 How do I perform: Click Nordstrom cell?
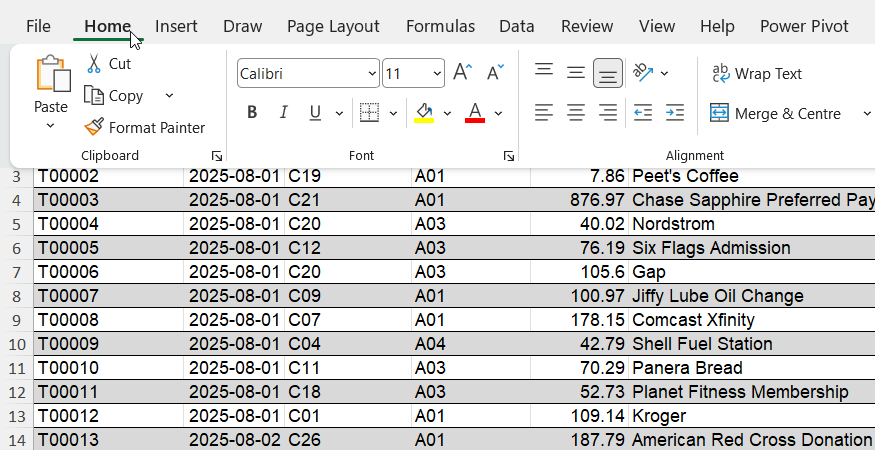tap(752, 224)
